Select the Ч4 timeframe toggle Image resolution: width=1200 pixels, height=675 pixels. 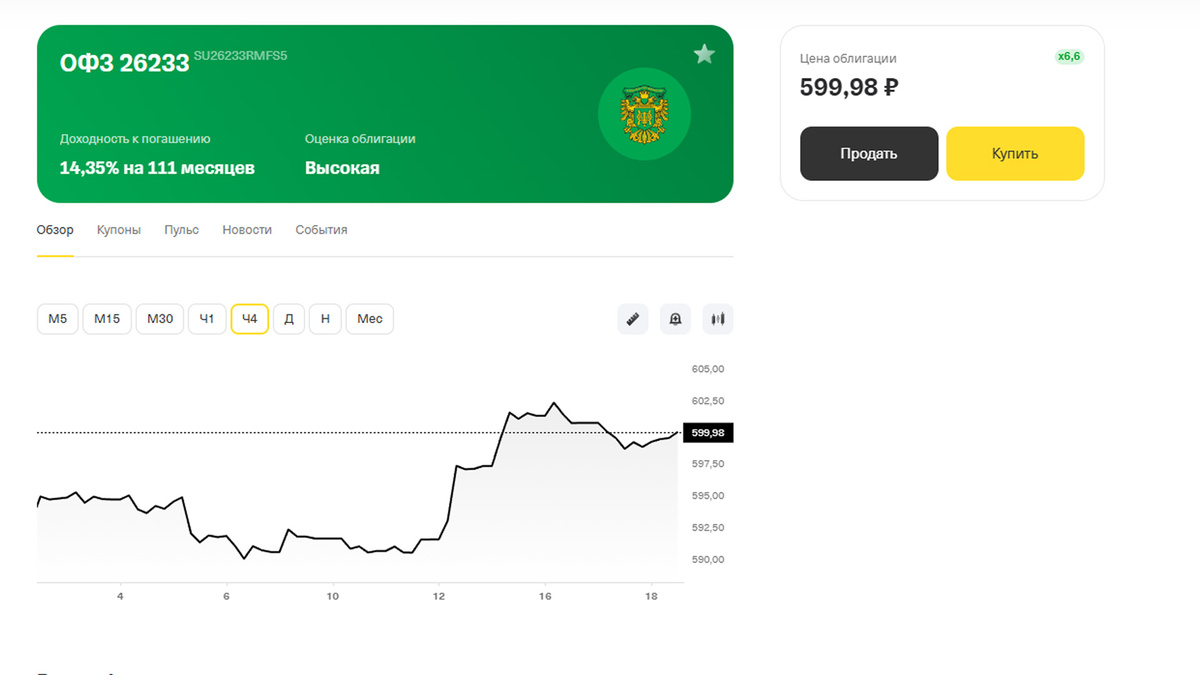(x=249, y=318)
